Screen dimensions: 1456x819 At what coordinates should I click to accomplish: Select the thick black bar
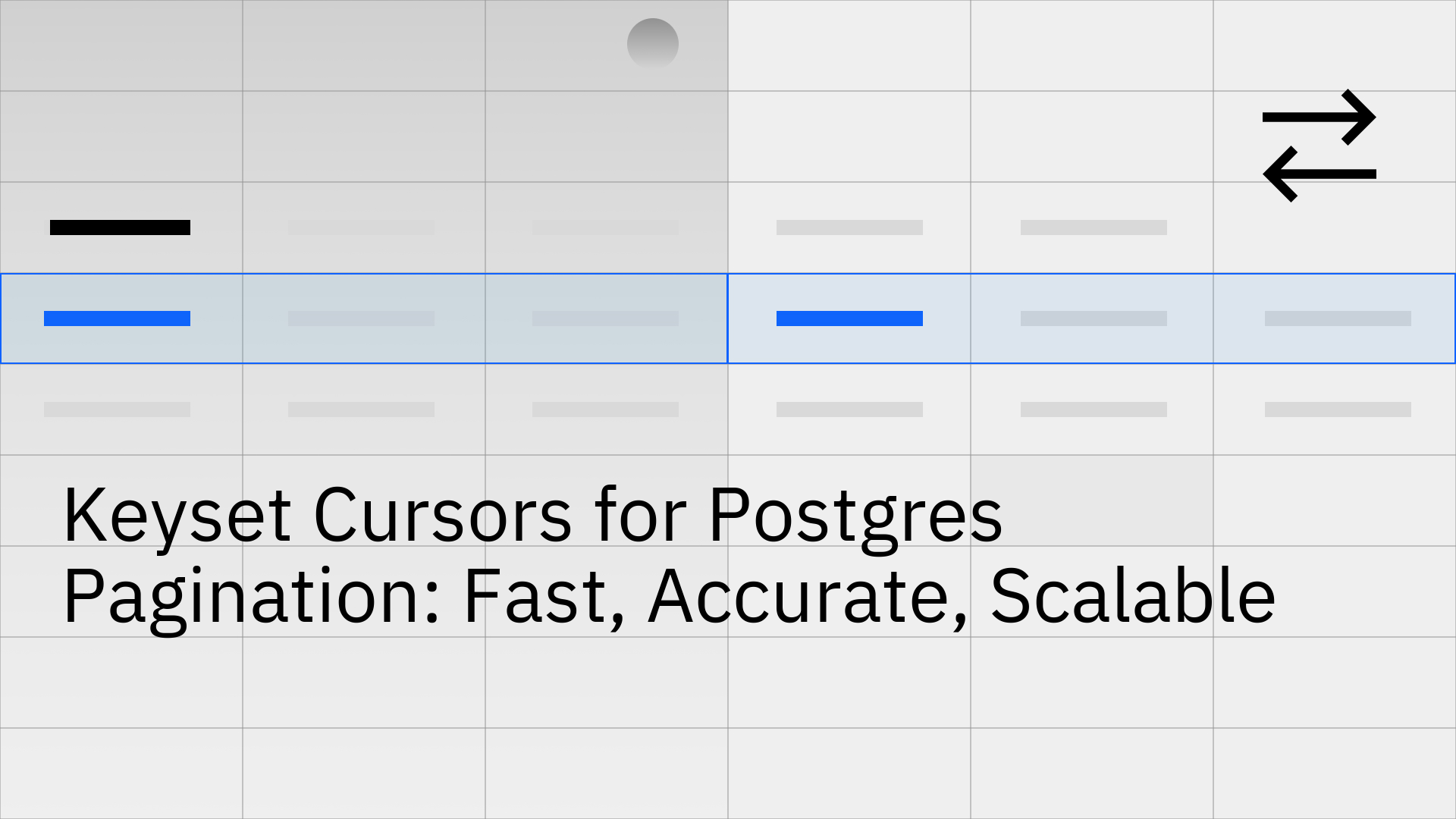120,227
